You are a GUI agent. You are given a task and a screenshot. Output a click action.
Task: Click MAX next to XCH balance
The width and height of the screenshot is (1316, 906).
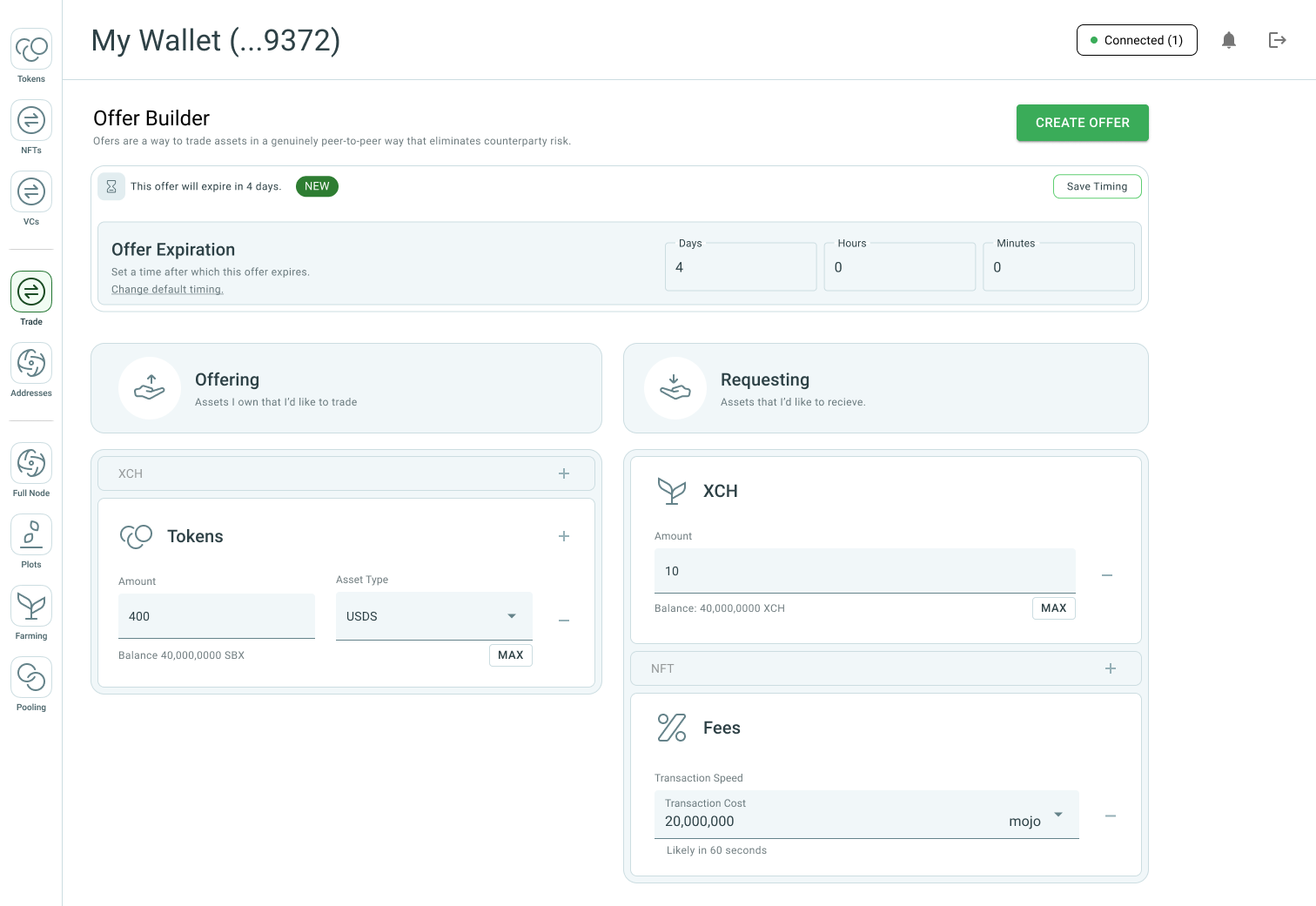[x=1053, y=607]
